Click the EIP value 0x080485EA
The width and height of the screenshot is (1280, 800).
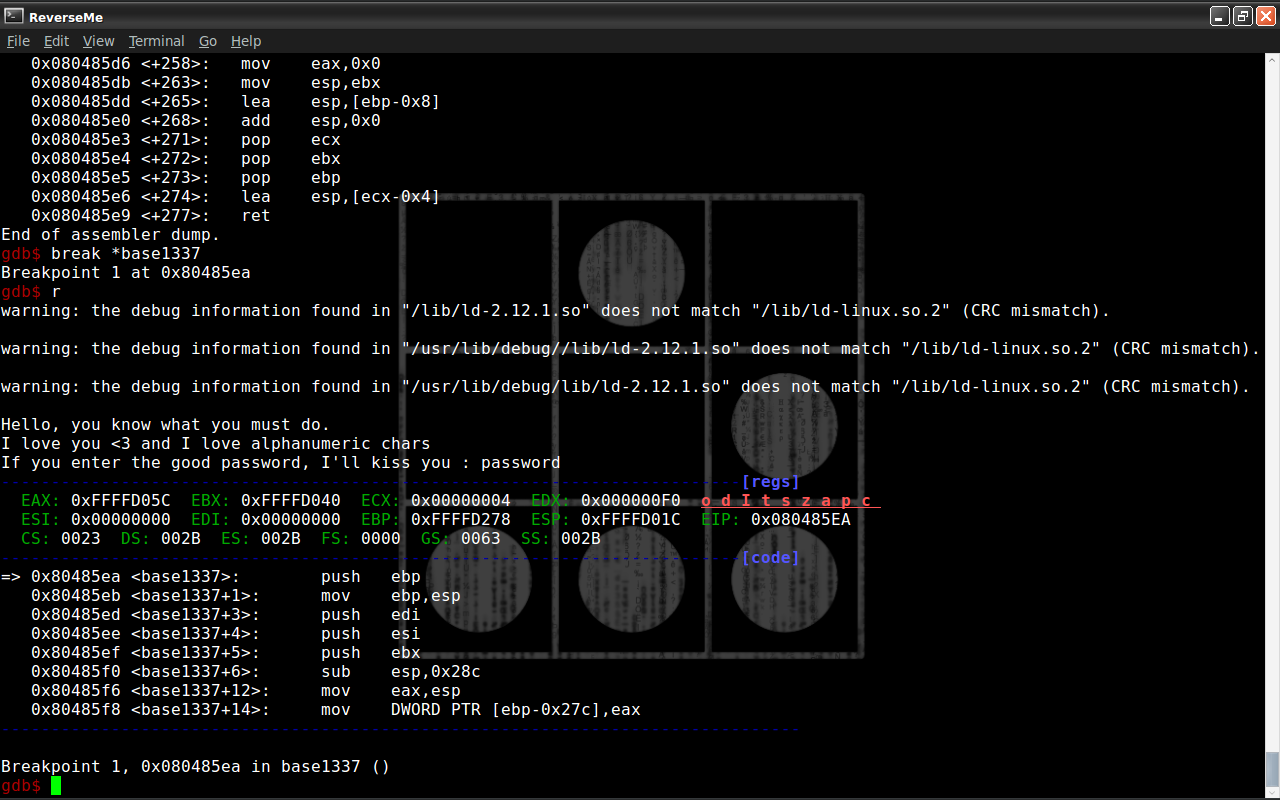(801, 520)
